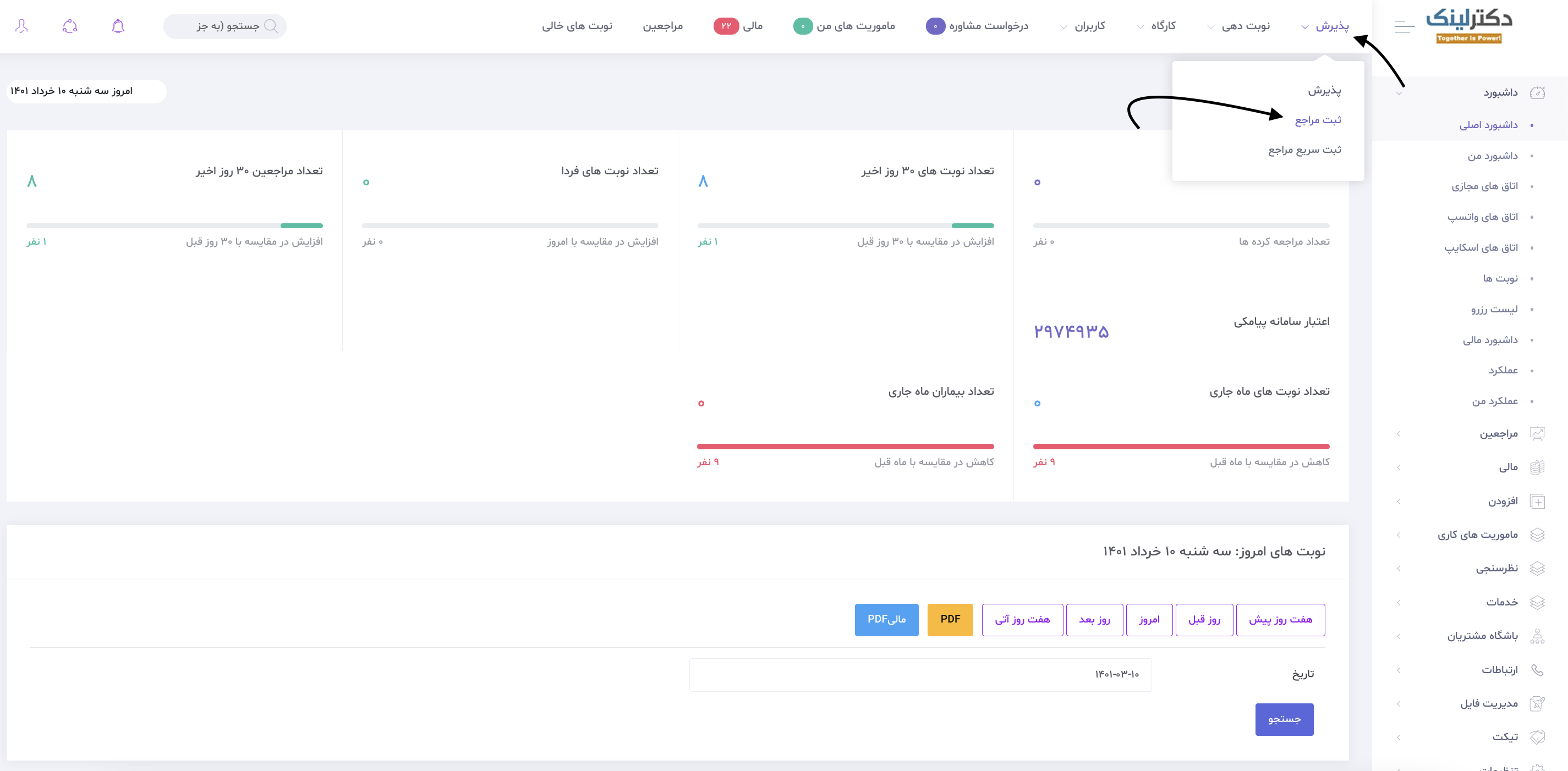Open مراجعین in the top navigation

tap(663, 26)
